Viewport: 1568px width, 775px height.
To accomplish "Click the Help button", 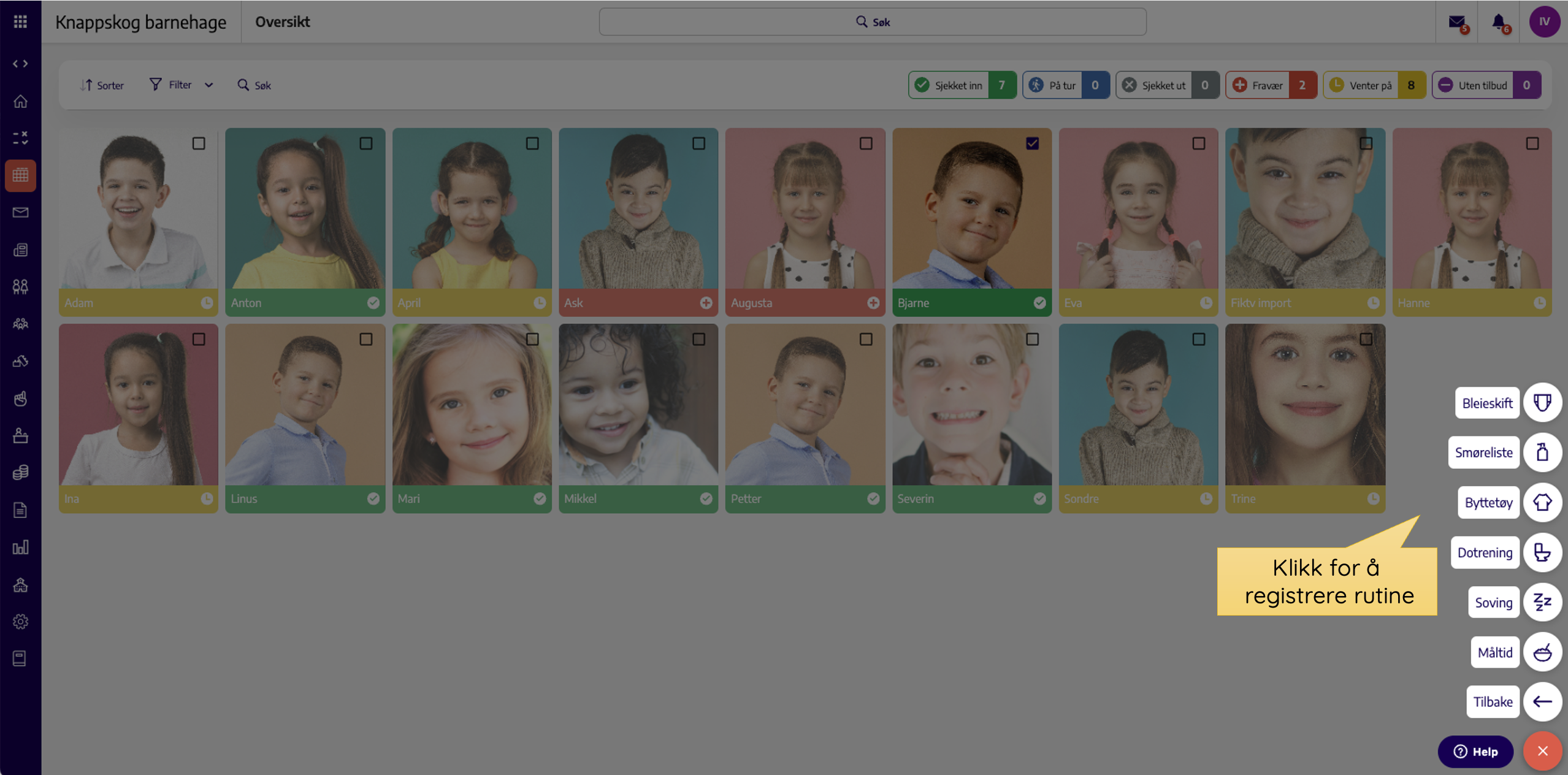I will (1475, 752).
